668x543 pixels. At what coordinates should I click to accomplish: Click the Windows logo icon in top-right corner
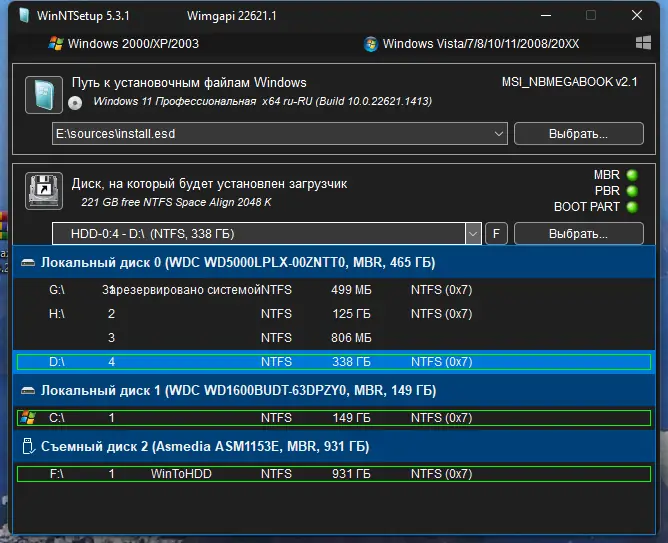[644, 44]
